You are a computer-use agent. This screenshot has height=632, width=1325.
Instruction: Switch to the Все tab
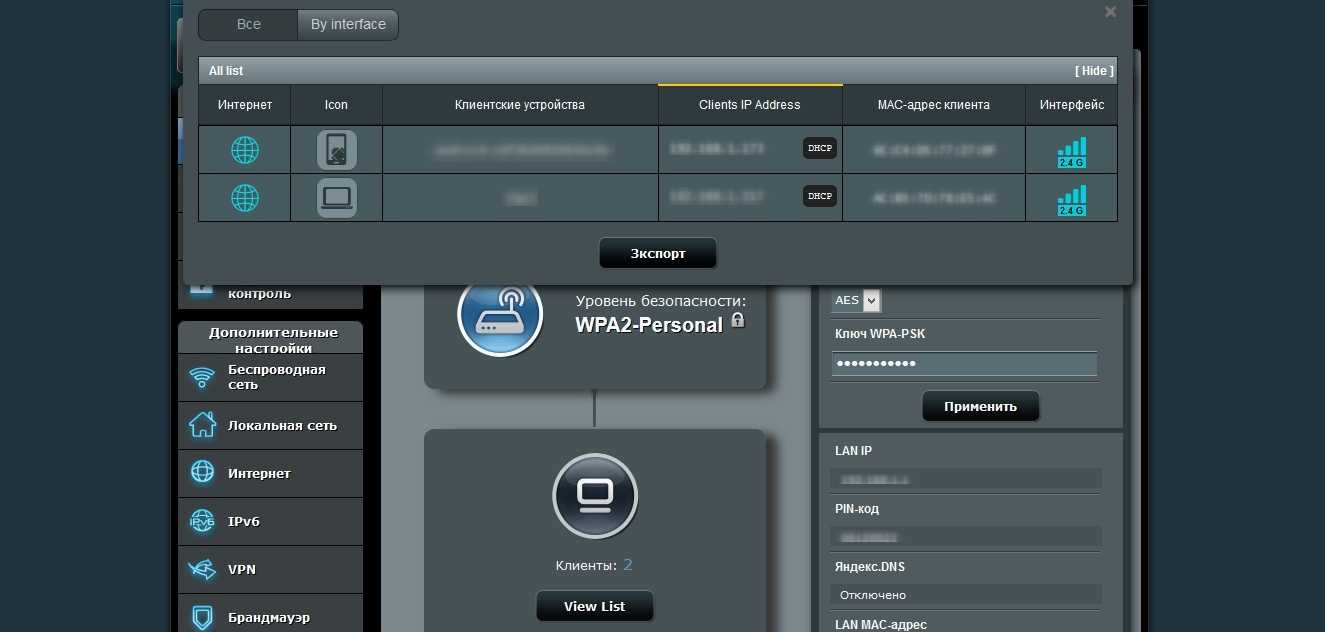[248, 25]
